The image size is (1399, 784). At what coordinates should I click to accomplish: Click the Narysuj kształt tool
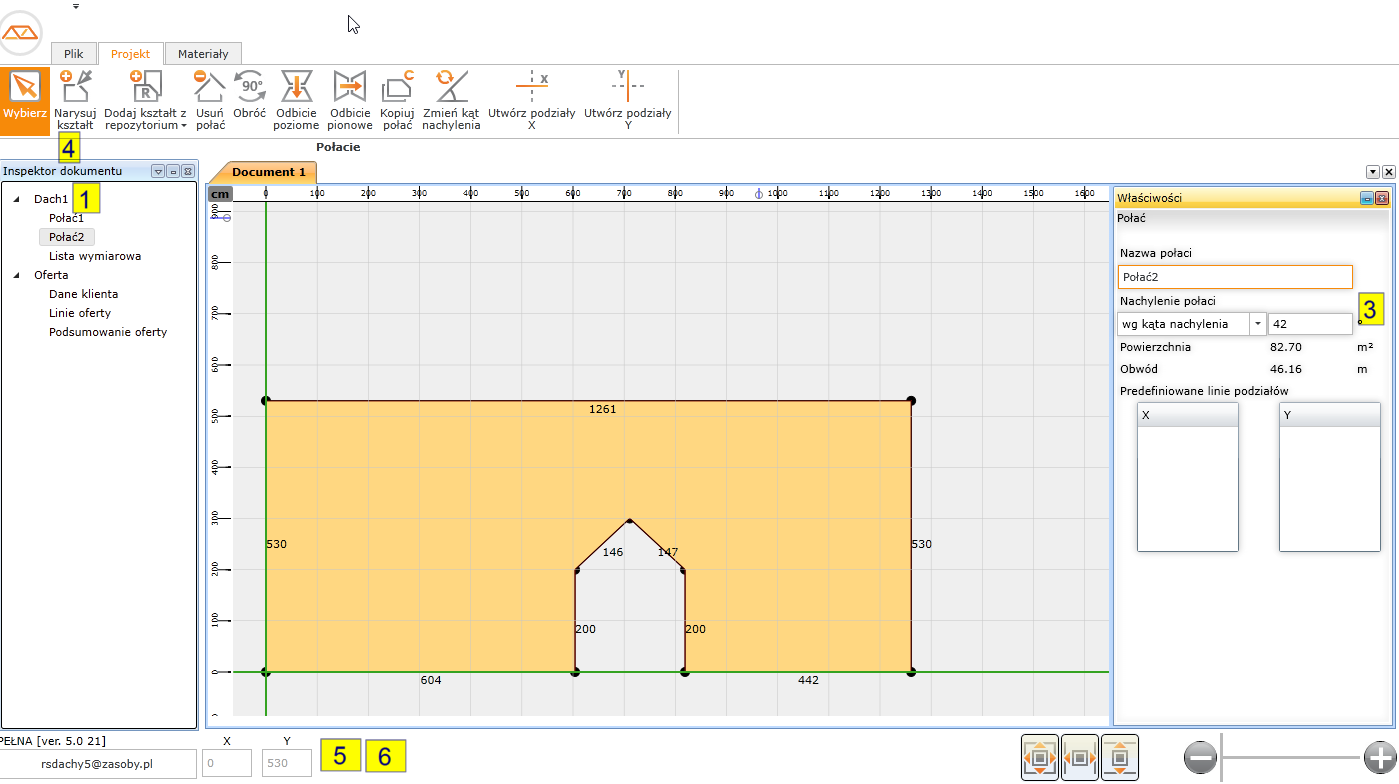pyautogui.click(x=75, y=100)
